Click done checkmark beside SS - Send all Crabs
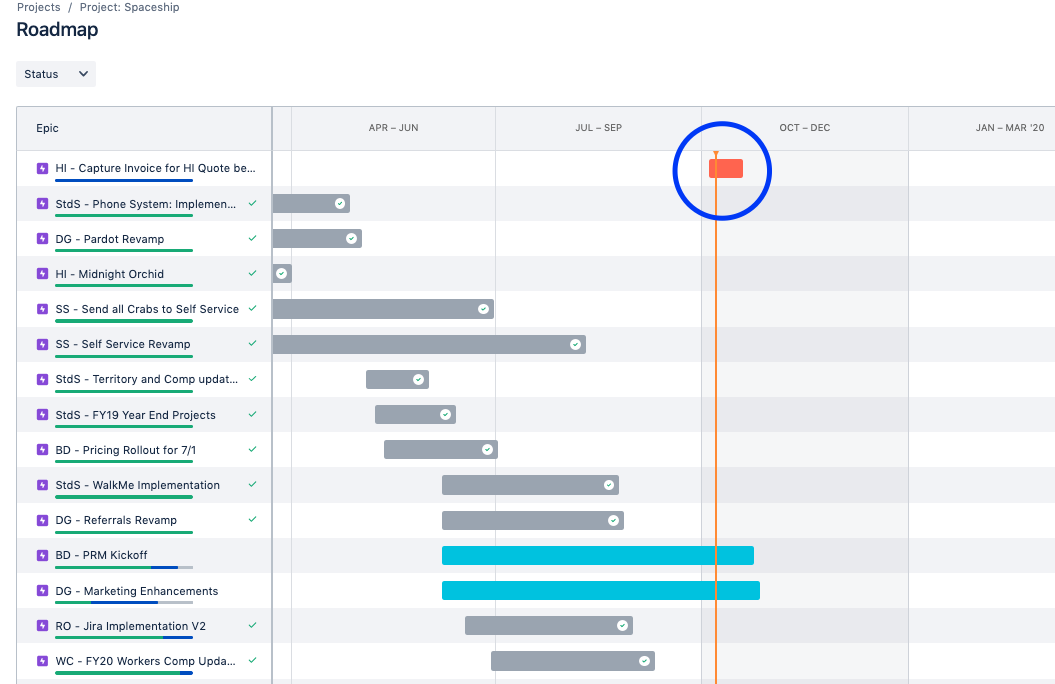Viewport: 1055px width, 684px height. click(252, 308)
